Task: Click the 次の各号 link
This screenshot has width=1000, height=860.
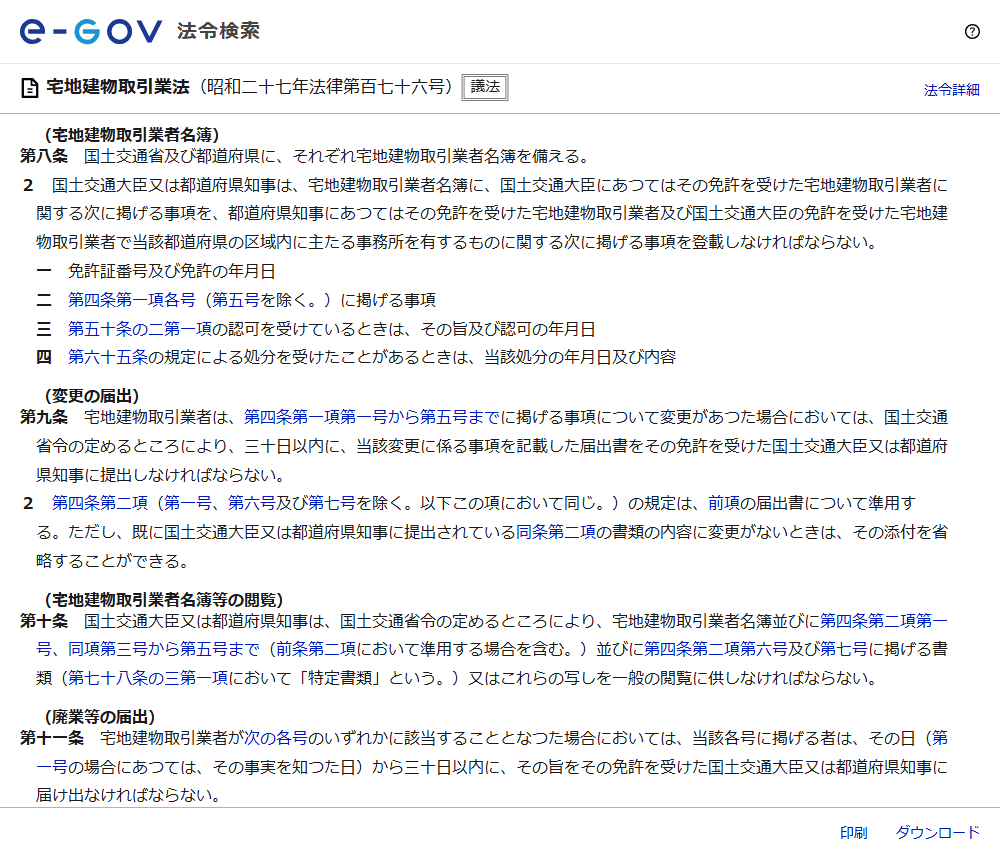Action: coord(276,738)
